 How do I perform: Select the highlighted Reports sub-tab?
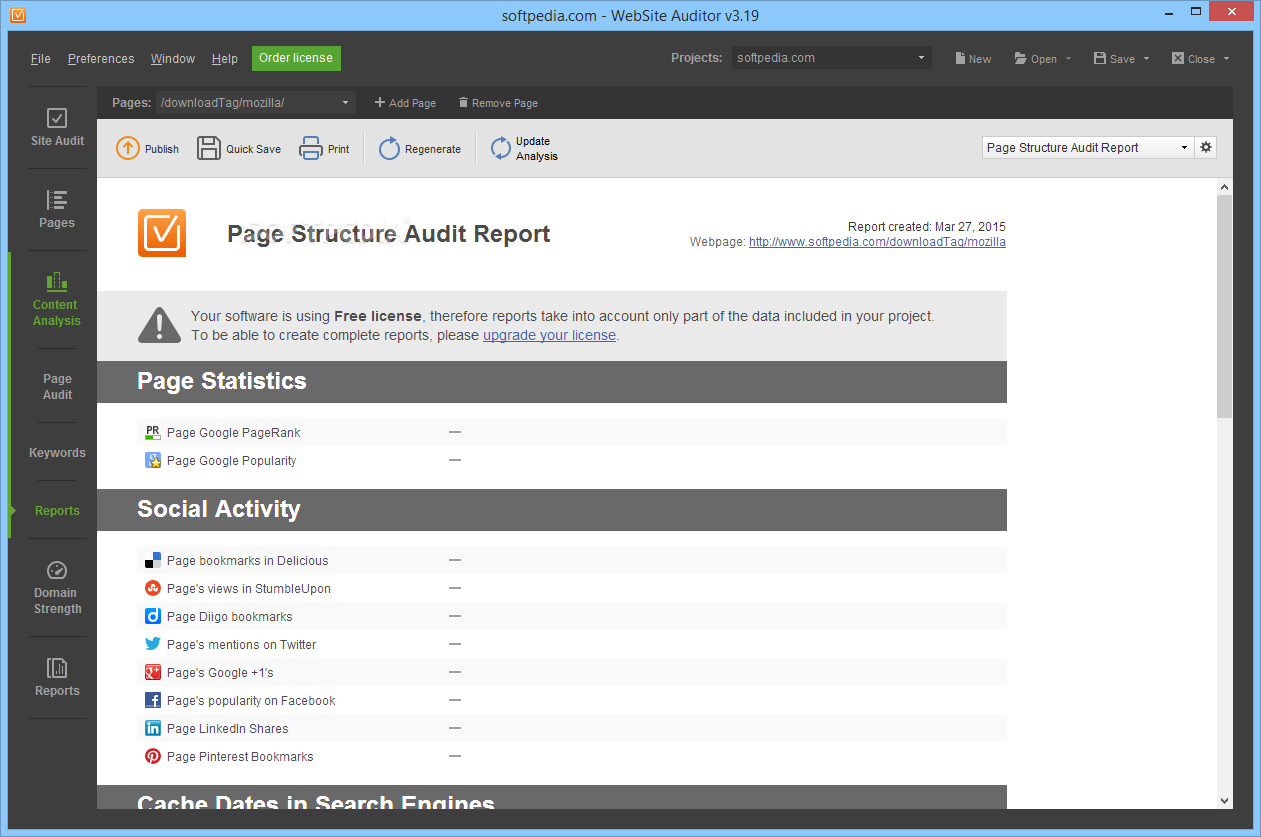(57, 510)
